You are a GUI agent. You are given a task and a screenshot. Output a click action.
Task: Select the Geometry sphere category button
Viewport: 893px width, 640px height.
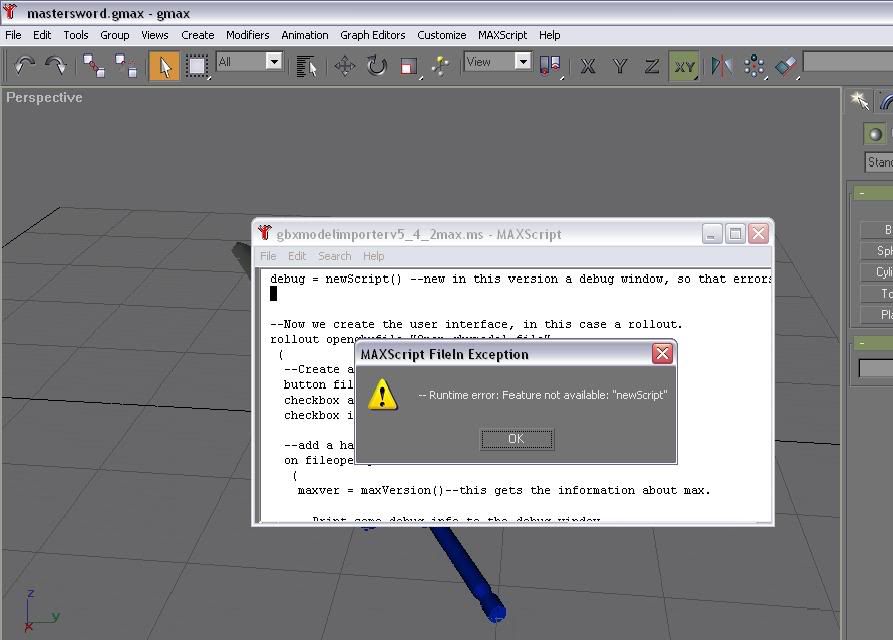point(875,134)
